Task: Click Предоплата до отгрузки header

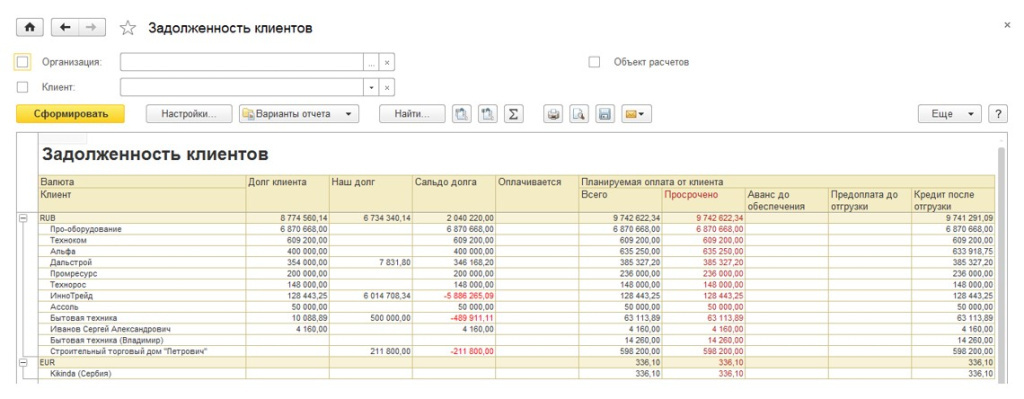Action: (869, 200)
